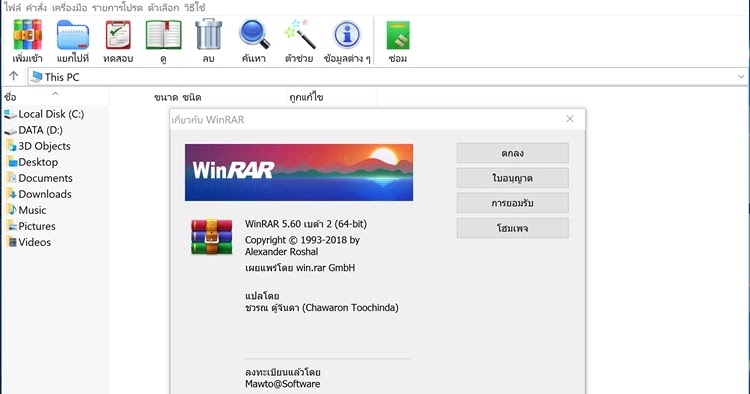Select the Videos folder icon
This screenshot has height=394, width=750.
[11, 242]
